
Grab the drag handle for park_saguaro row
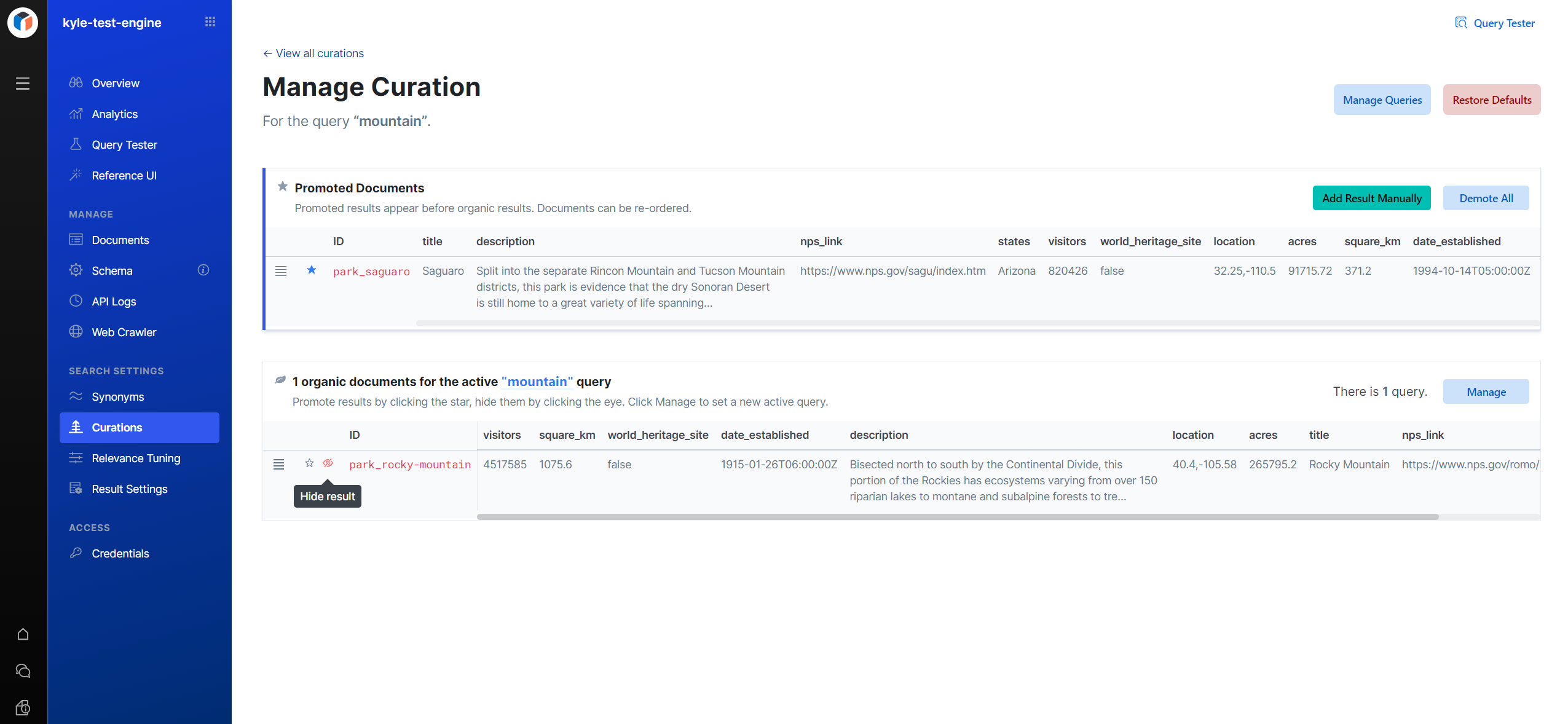(281, 271)
